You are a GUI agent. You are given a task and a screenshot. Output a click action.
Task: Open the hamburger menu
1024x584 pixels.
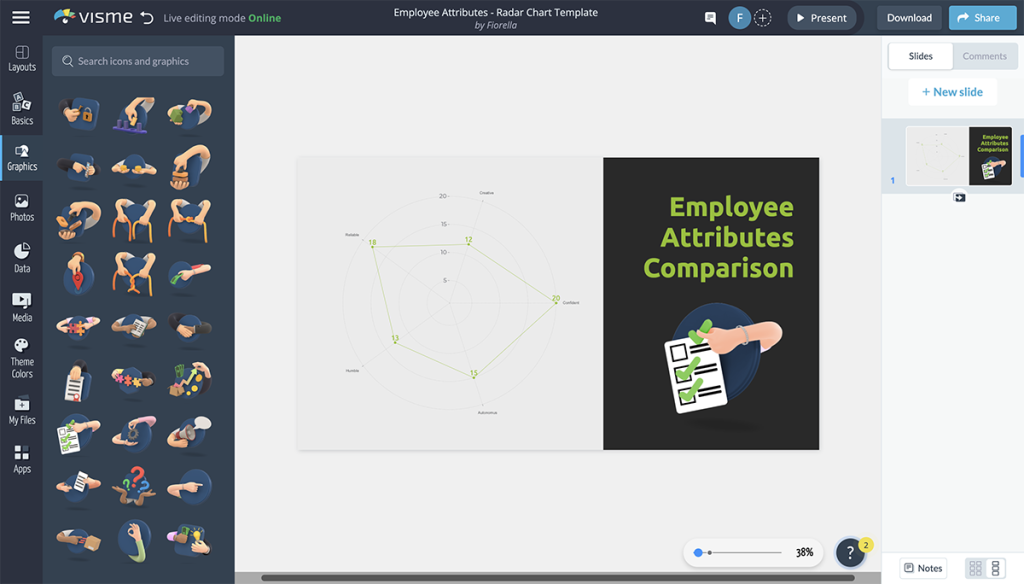point(21,16)
